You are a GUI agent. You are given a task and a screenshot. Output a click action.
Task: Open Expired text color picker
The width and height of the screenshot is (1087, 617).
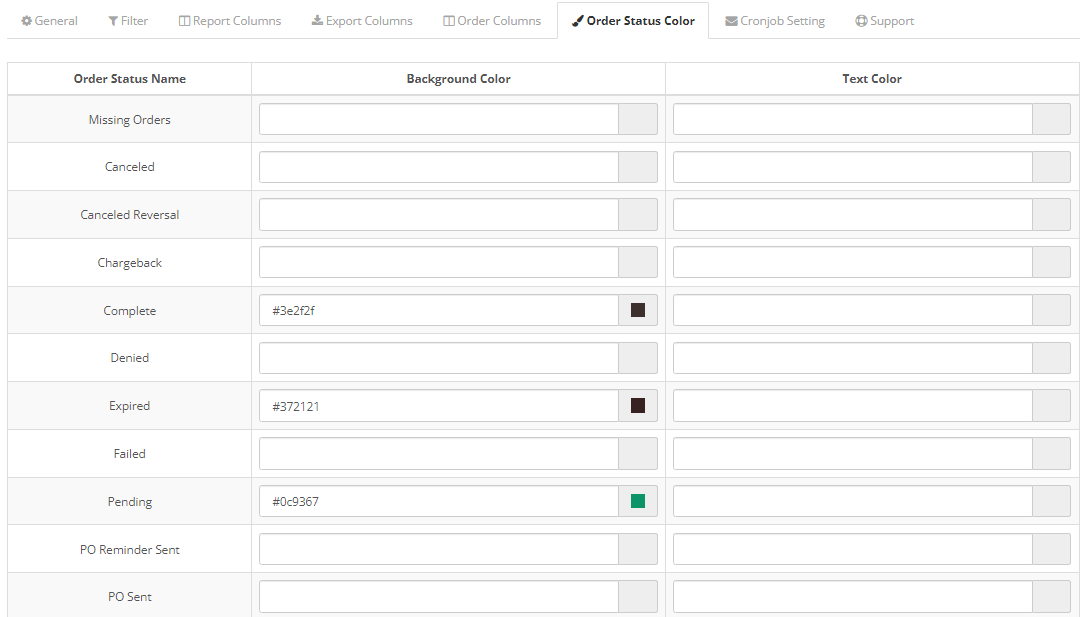1052,406
